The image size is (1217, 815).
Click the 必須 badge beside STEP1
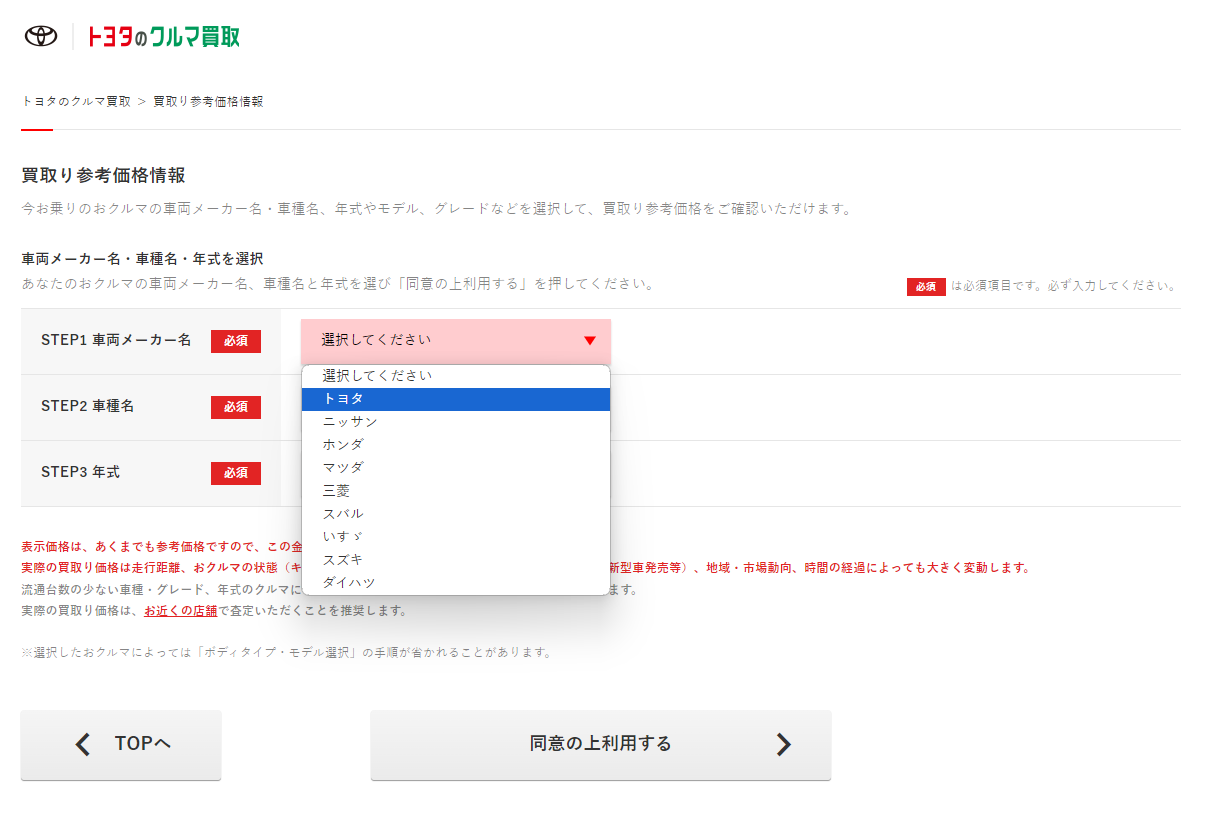pyautogui.click(x=236, y=342)
